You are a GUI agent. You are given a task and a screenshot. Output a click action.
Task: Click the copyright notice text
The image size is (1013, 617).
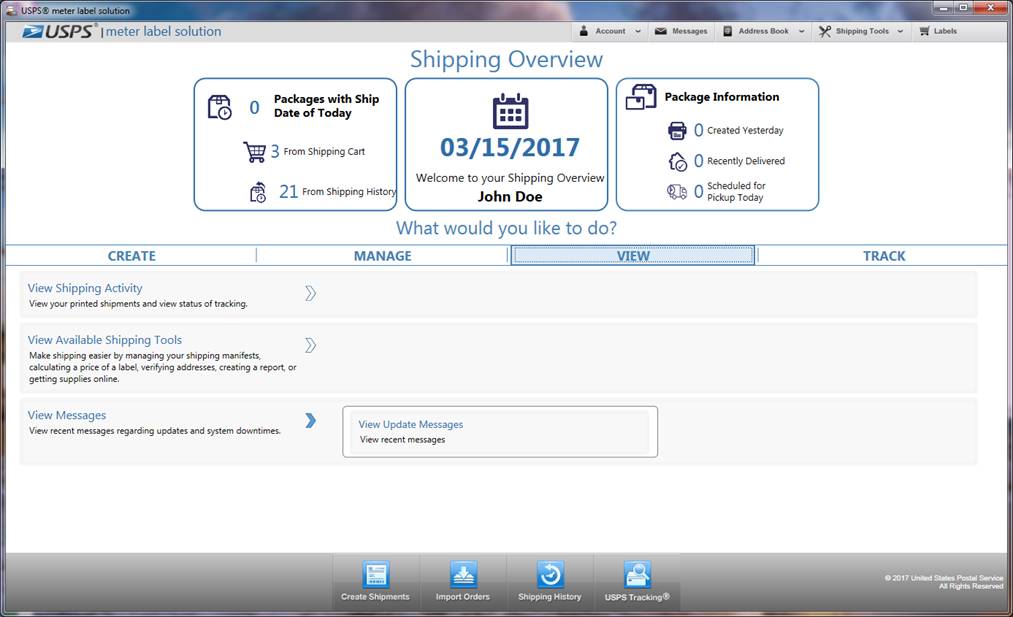943,582
